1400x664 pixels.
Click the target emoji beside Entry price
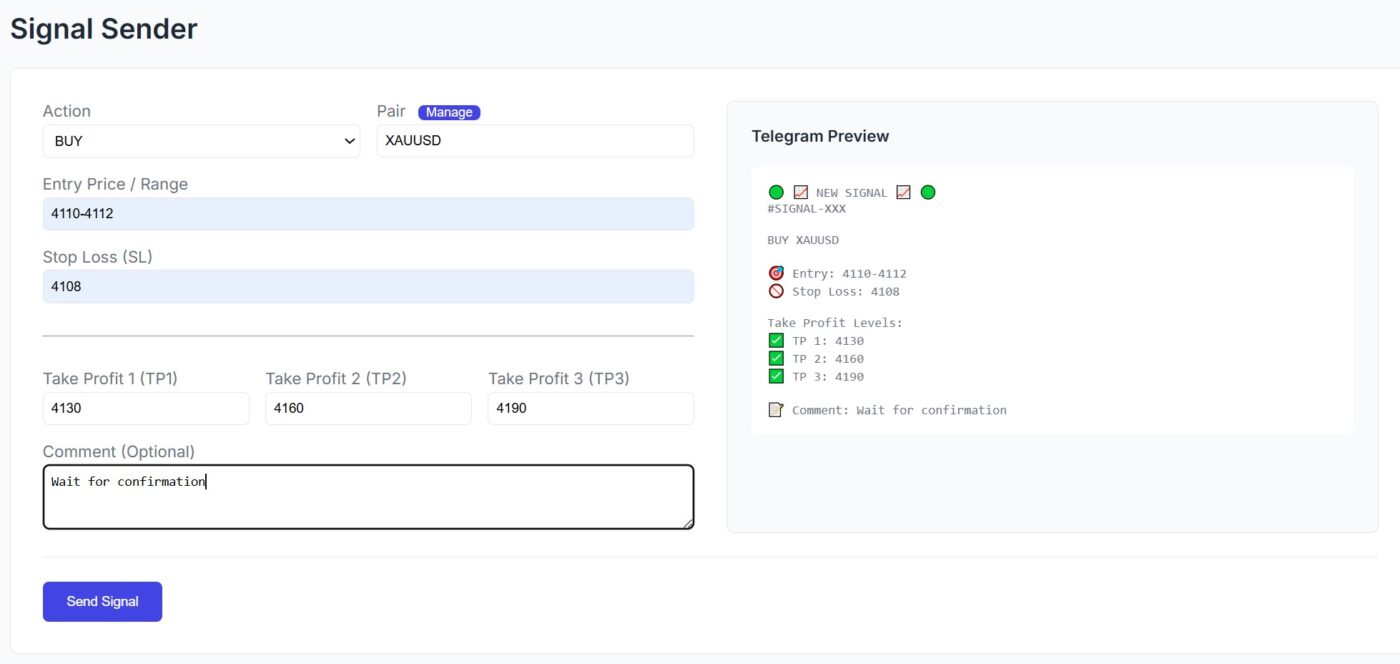pyautogui.click(x=775, y=272)
